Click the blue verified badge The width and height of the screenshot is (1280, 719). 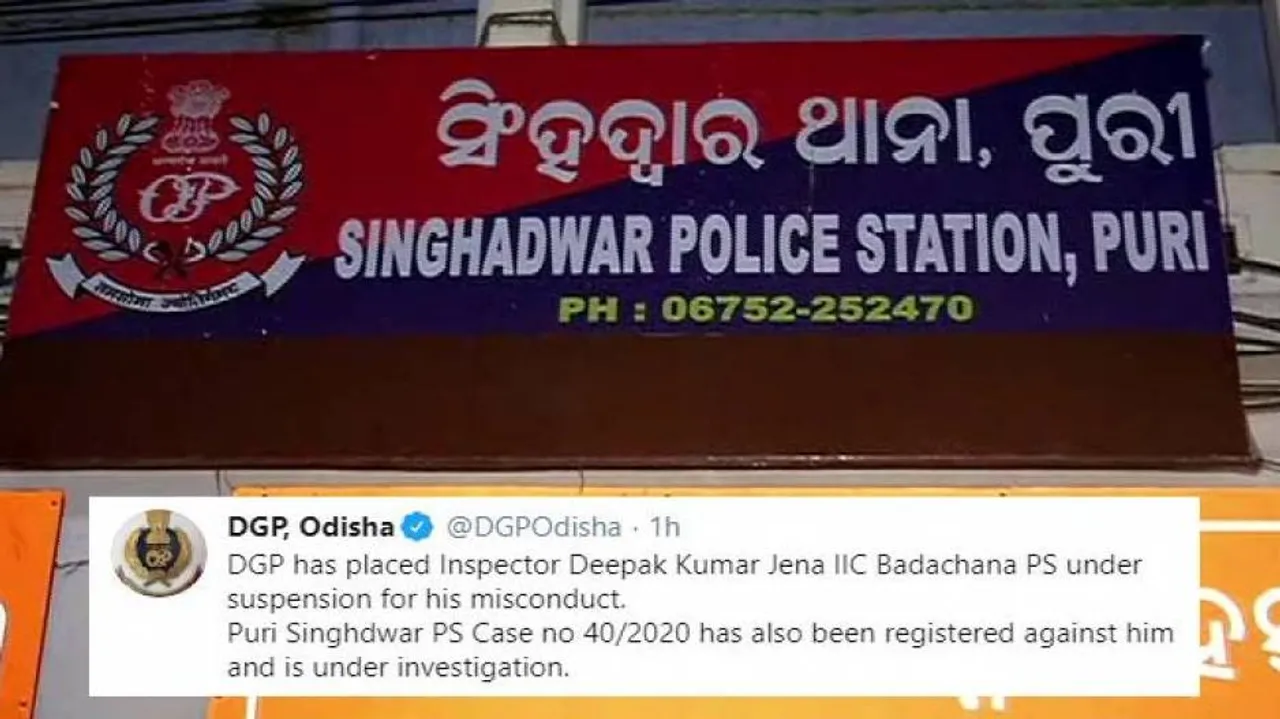417,526
